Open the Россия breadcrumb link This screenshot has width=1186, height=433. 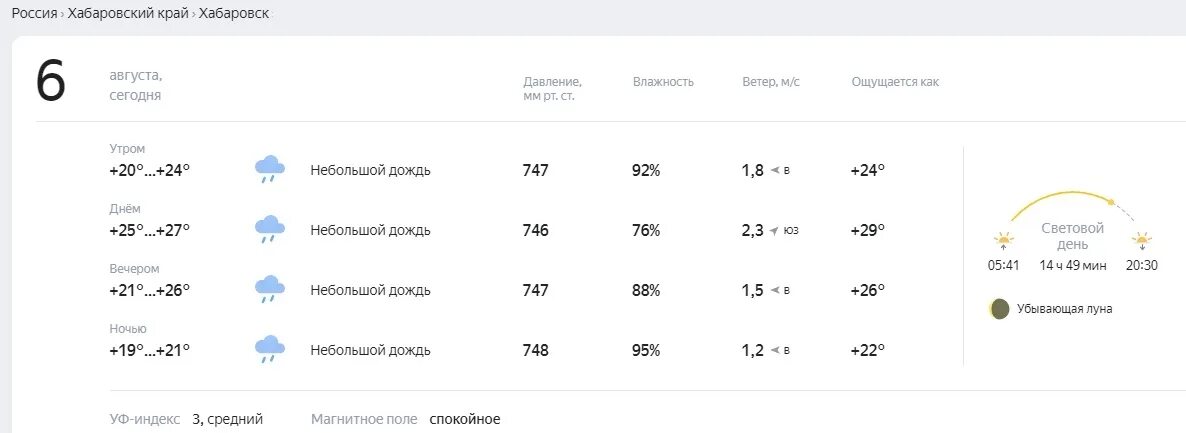34,14
